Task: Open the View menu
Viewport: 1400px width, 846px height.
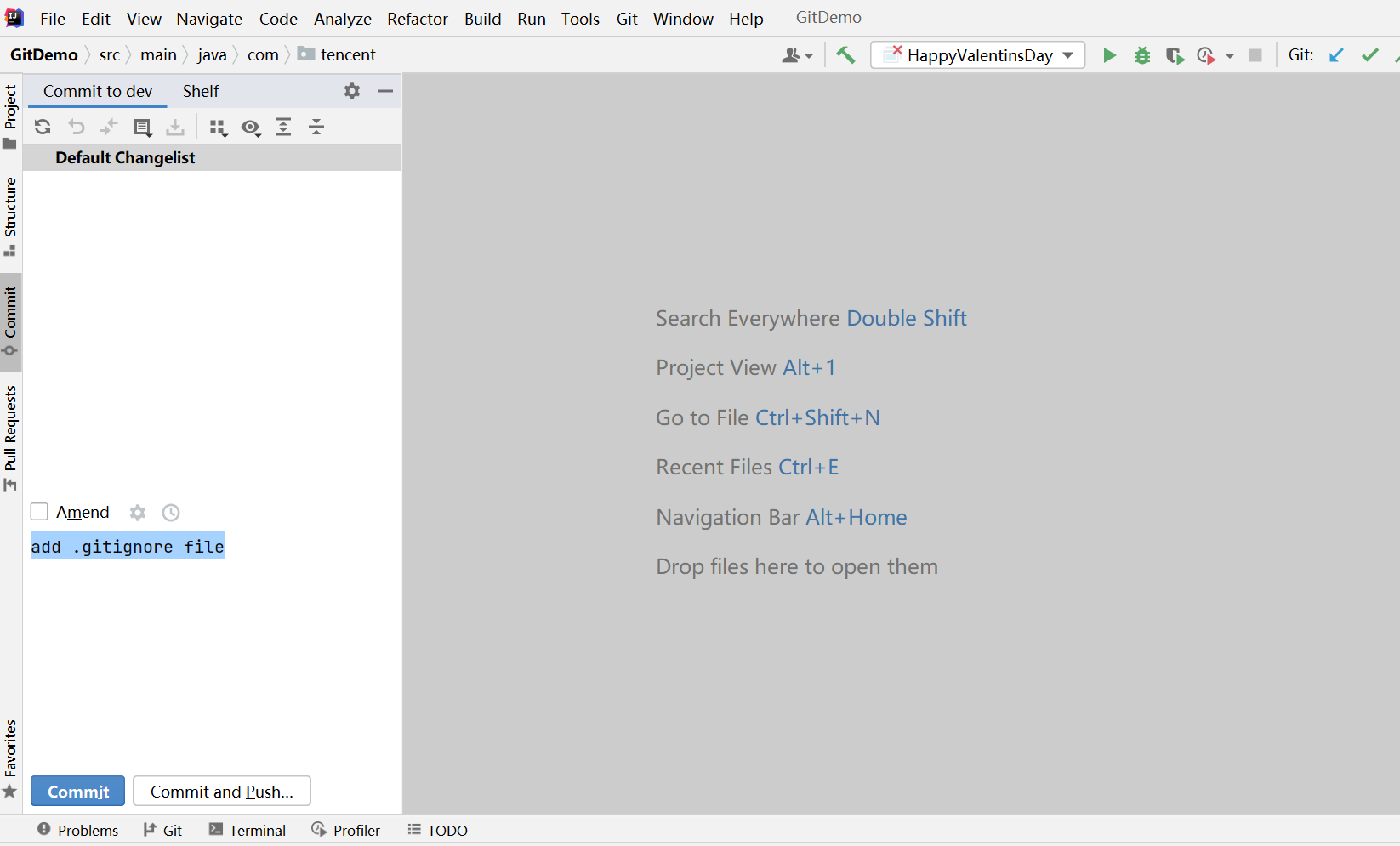Action: (144, 19)
